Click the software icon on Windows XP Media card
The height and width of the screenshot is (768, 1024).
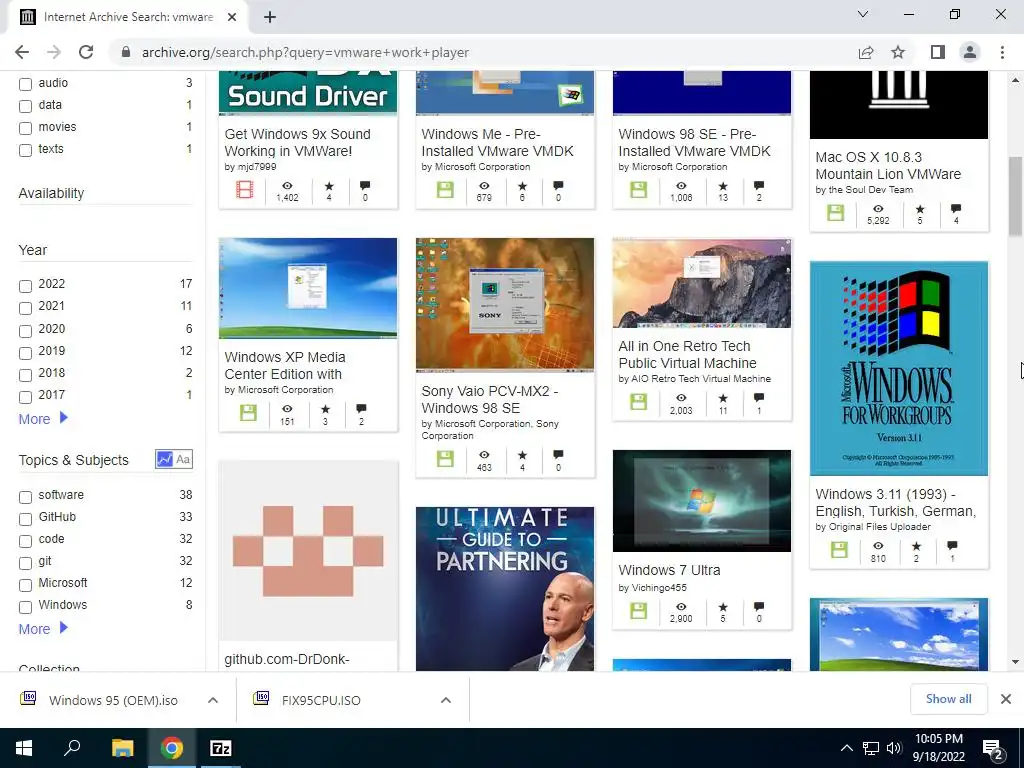[x=248, y=413]
